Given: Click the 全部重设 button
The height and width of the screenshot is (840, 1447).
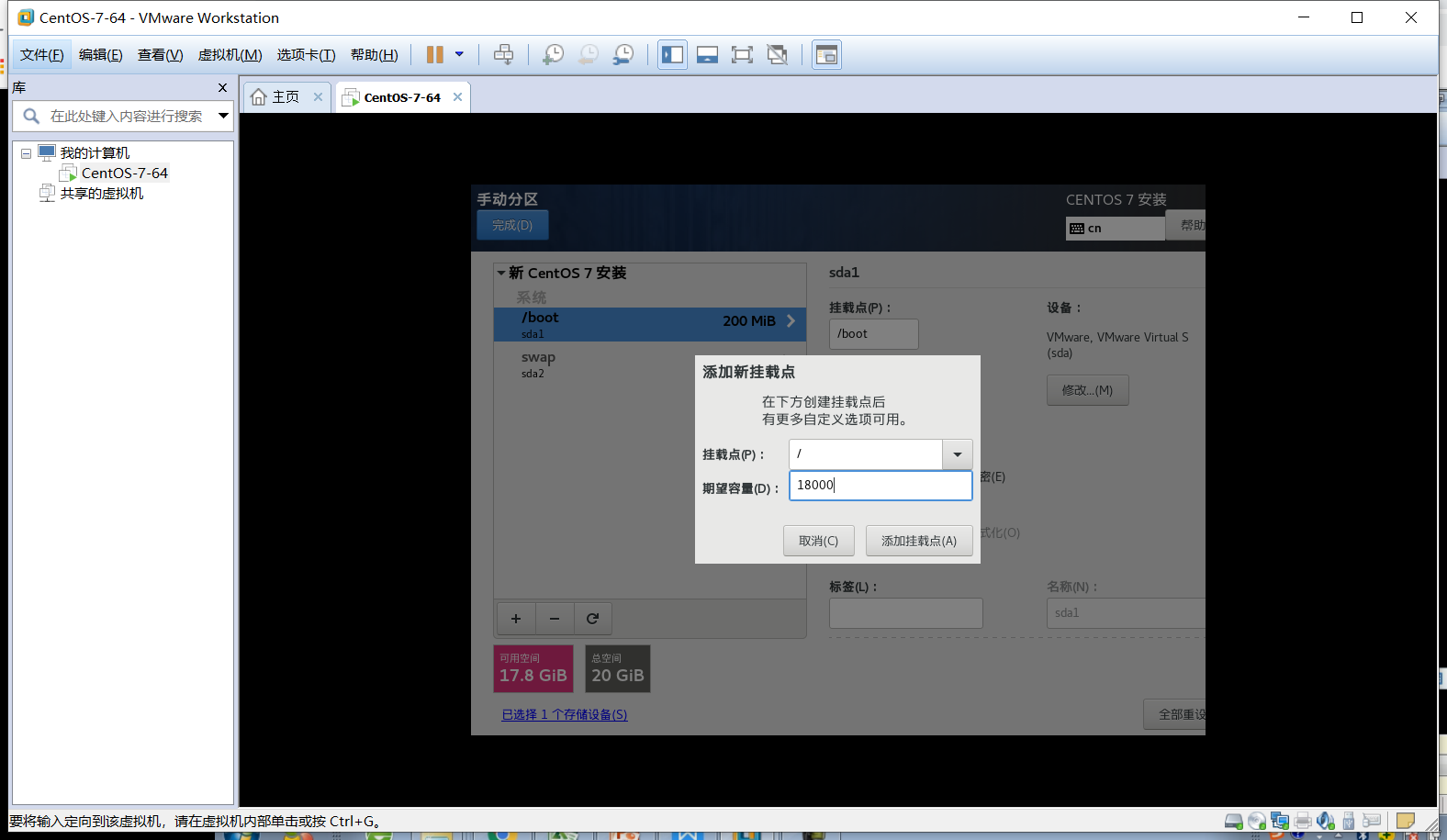Looking at the screenshot, I should (x=1175, y=714).
